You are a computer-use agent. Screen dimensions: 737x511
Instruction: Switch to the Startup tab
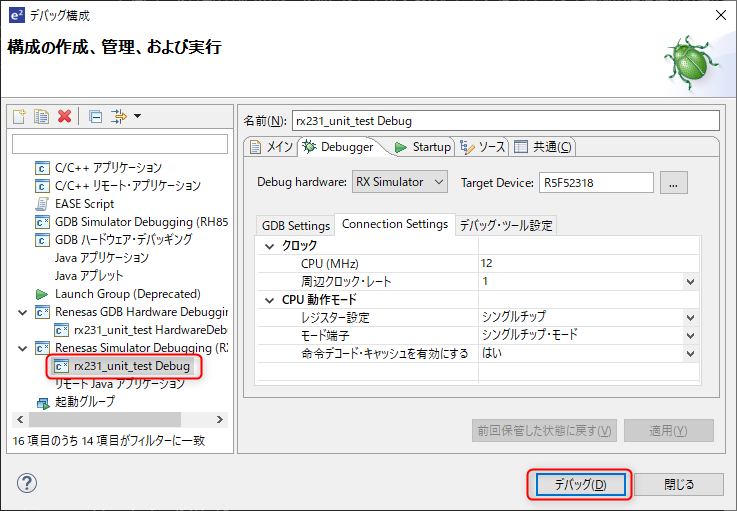pos(423,147)
